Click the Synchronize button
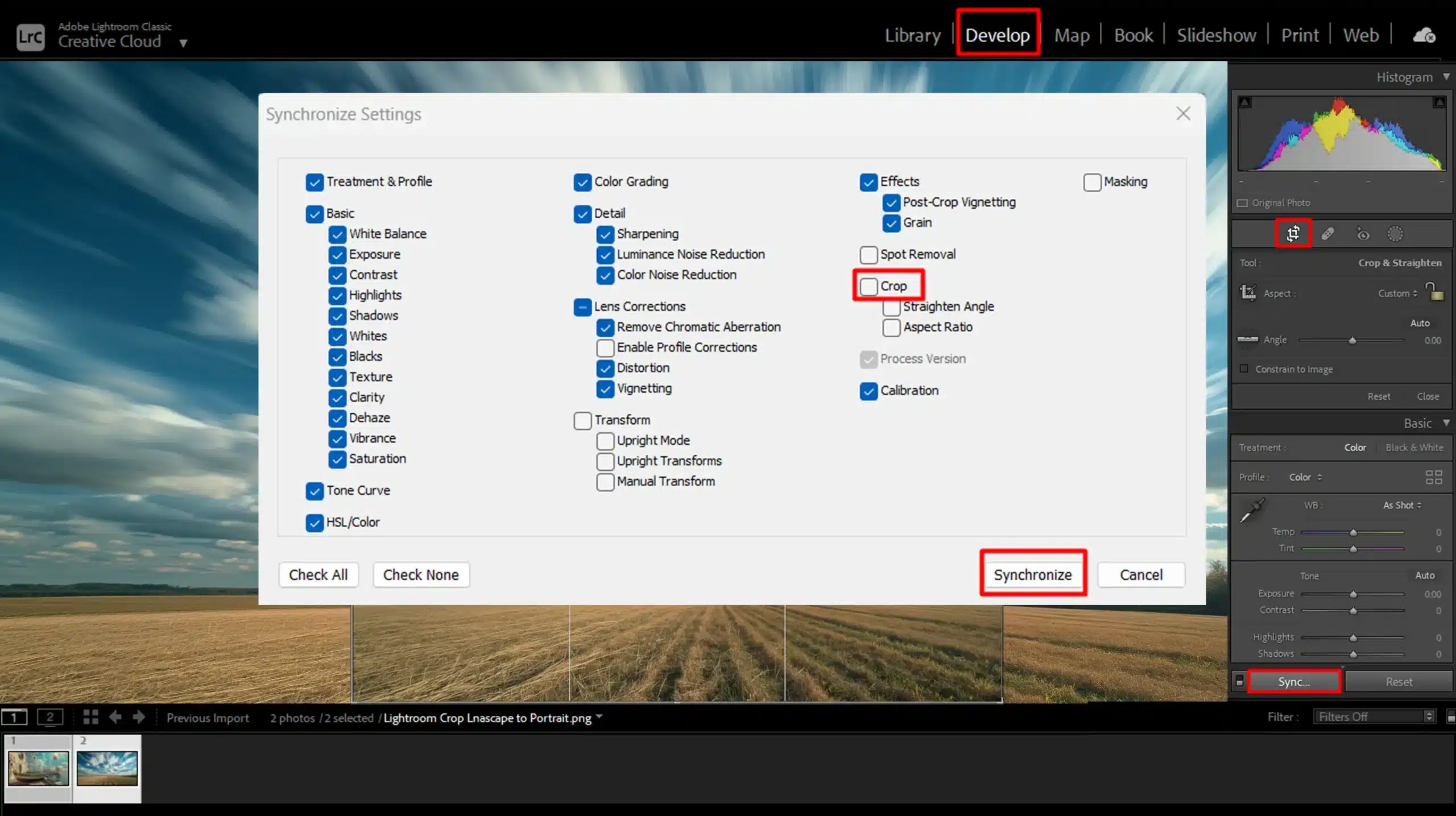The height and width of the screenshot is (816, 1456). tap(1033, 574)
